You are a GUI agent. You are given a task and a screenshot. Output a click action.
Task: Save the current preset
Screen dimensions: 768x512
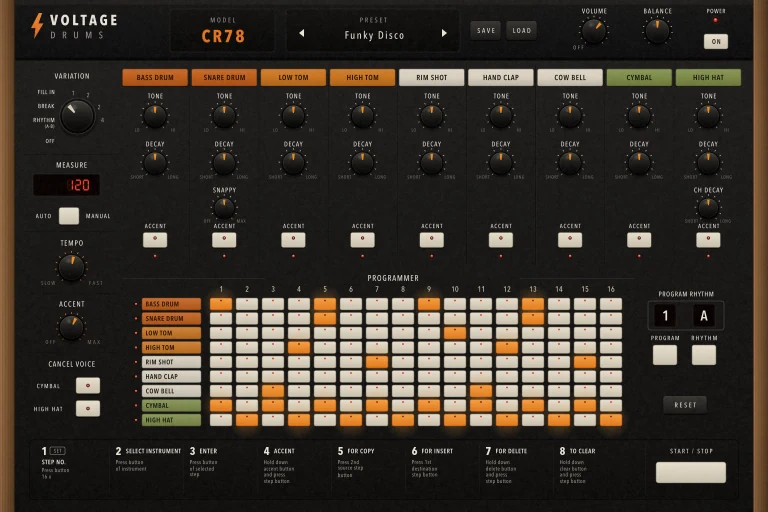pos(486,30)
